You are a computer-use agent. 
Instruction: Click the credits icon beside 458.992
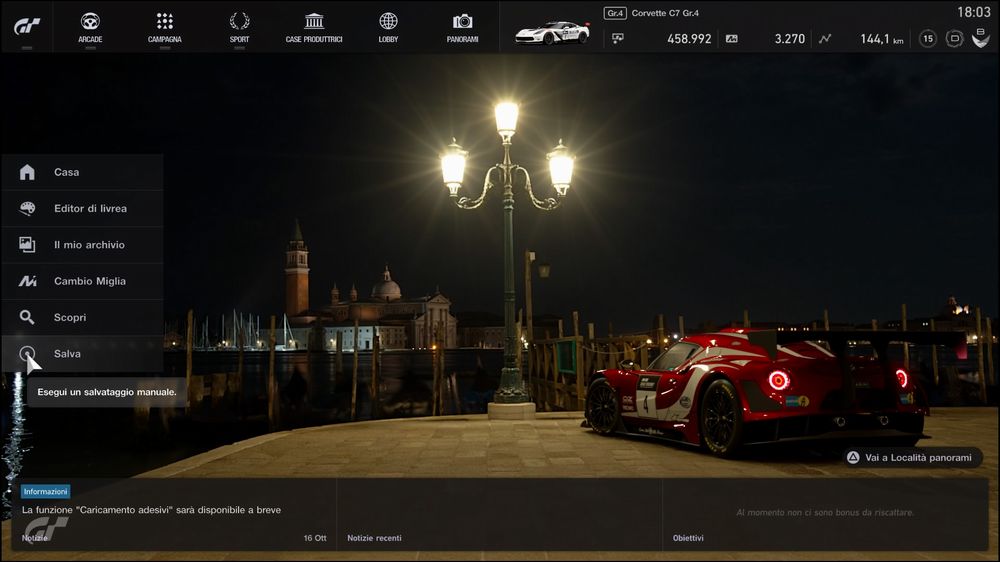click(617, 39)
